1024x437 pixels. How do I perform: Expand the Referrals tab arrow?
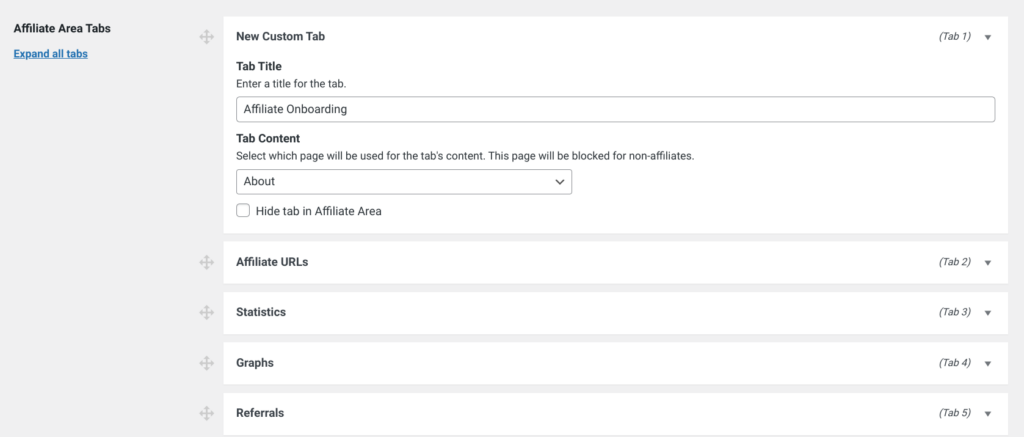(987, 413)
